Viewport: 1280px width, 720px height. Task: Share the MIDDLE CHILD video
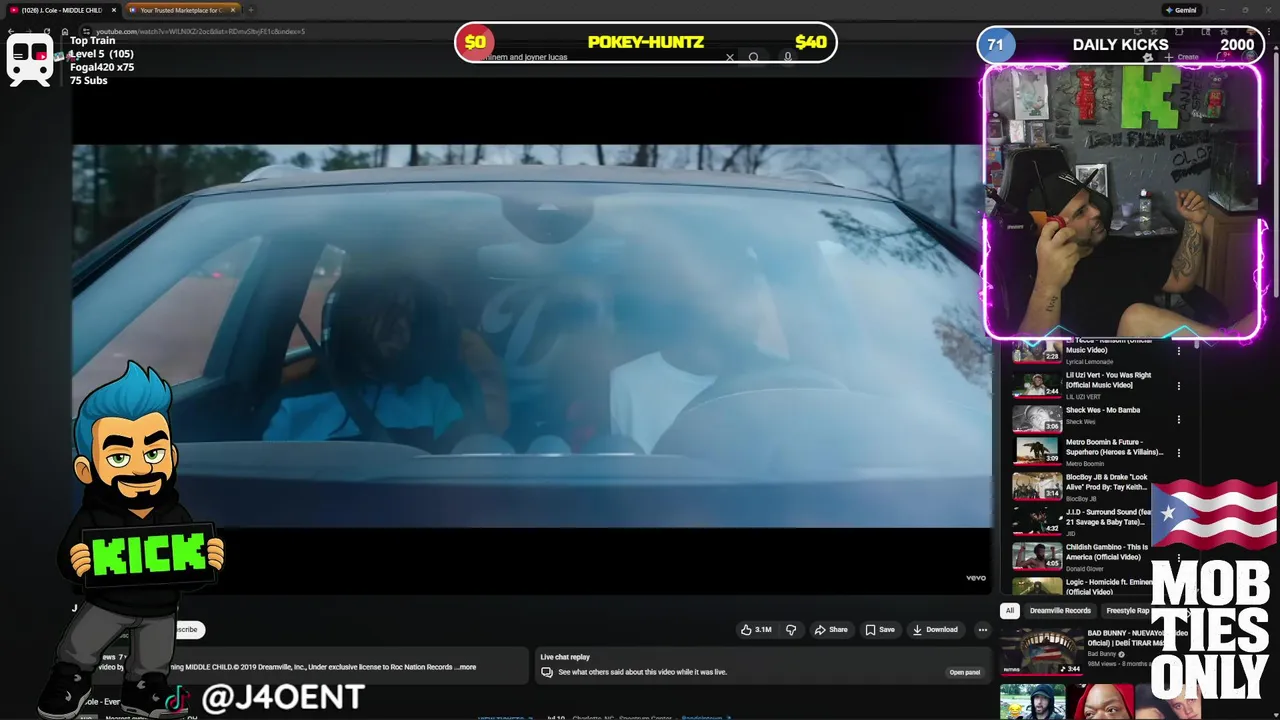[x=831, y=630]
